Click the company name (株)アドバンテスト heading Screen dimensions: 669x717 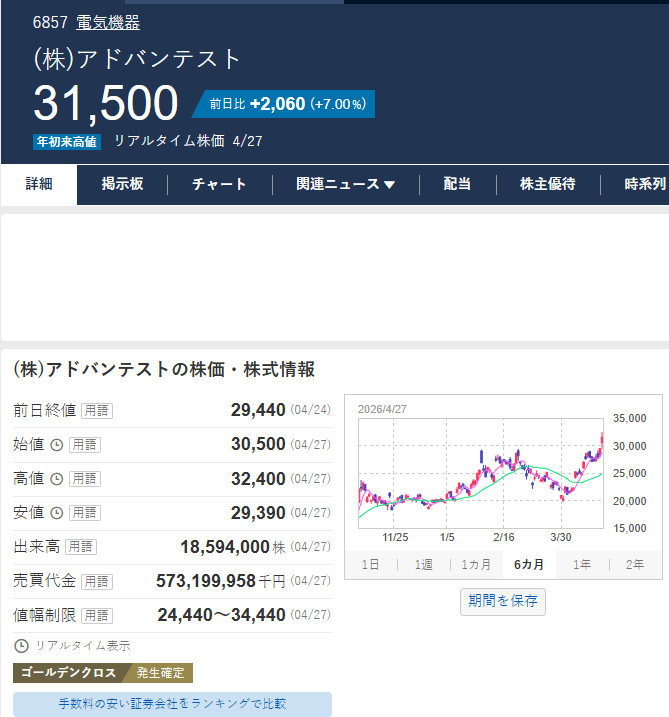point(137,59)
